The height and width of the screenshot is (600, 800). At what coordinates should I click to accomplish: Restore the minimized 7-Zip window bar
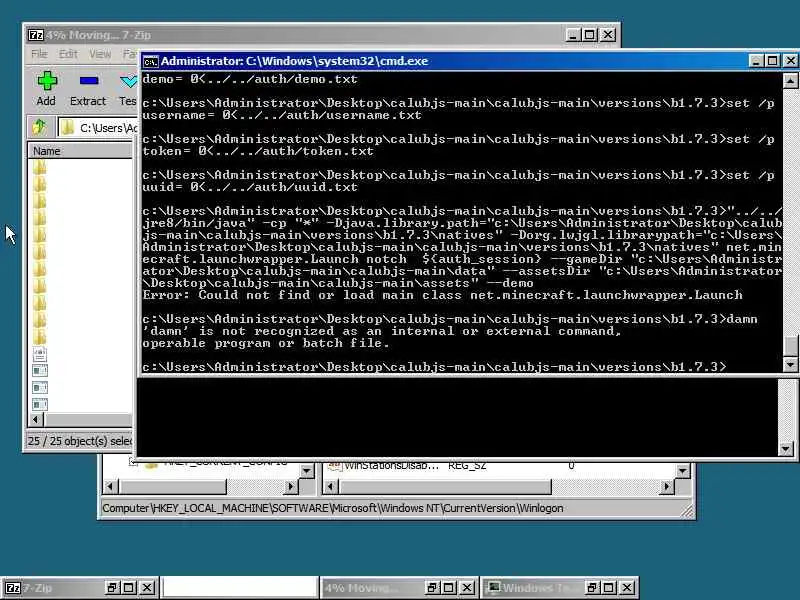coord(112,588)
